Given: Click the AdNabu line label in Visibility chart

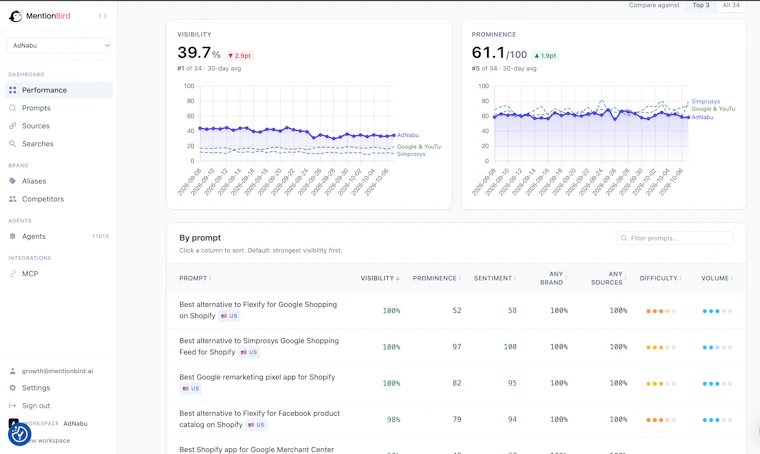Looking at the screenshot, I should (408, 135).
